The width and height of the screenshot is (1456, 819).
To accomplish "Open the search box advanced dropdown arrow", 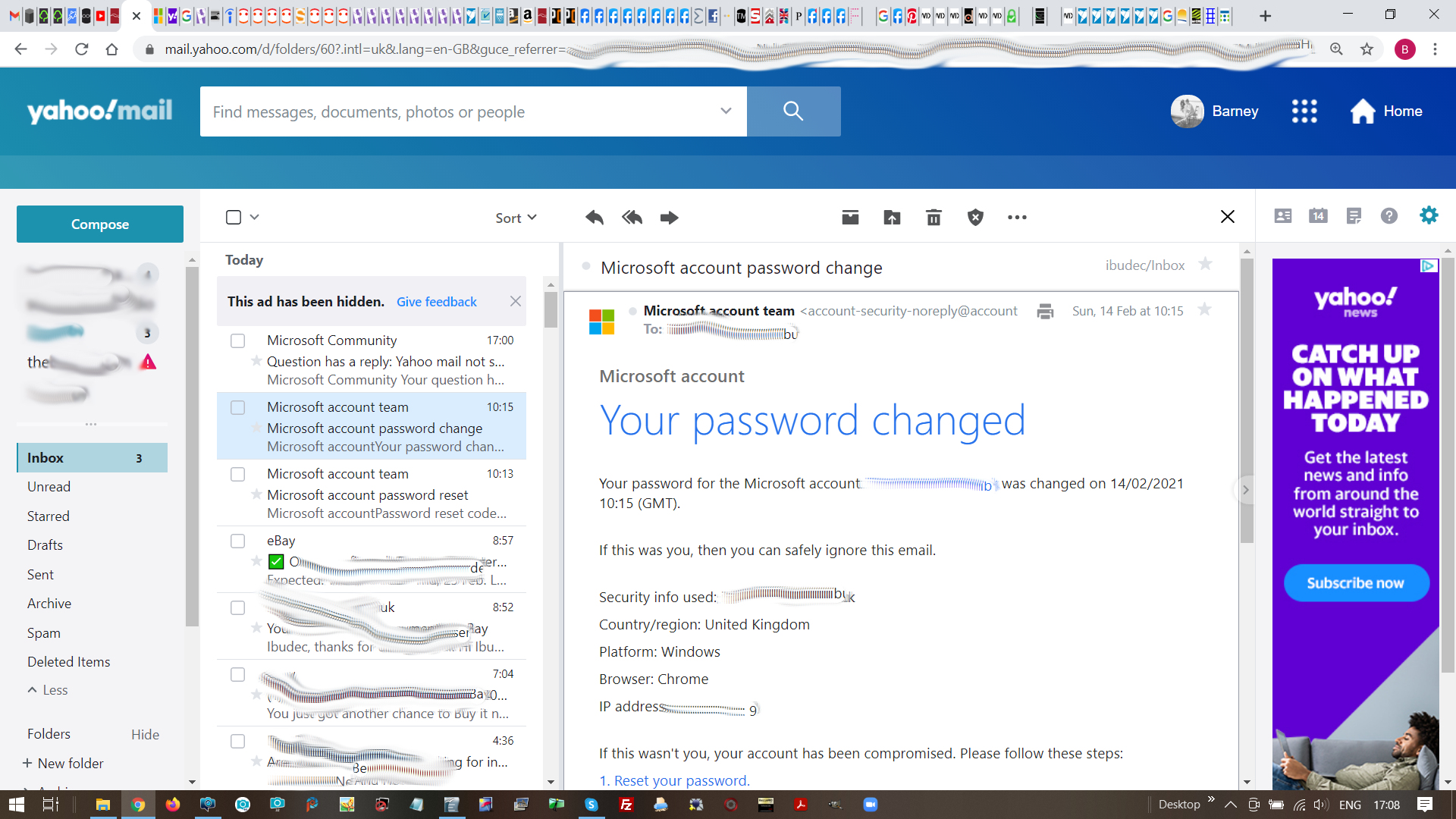I will coord(726,111).
